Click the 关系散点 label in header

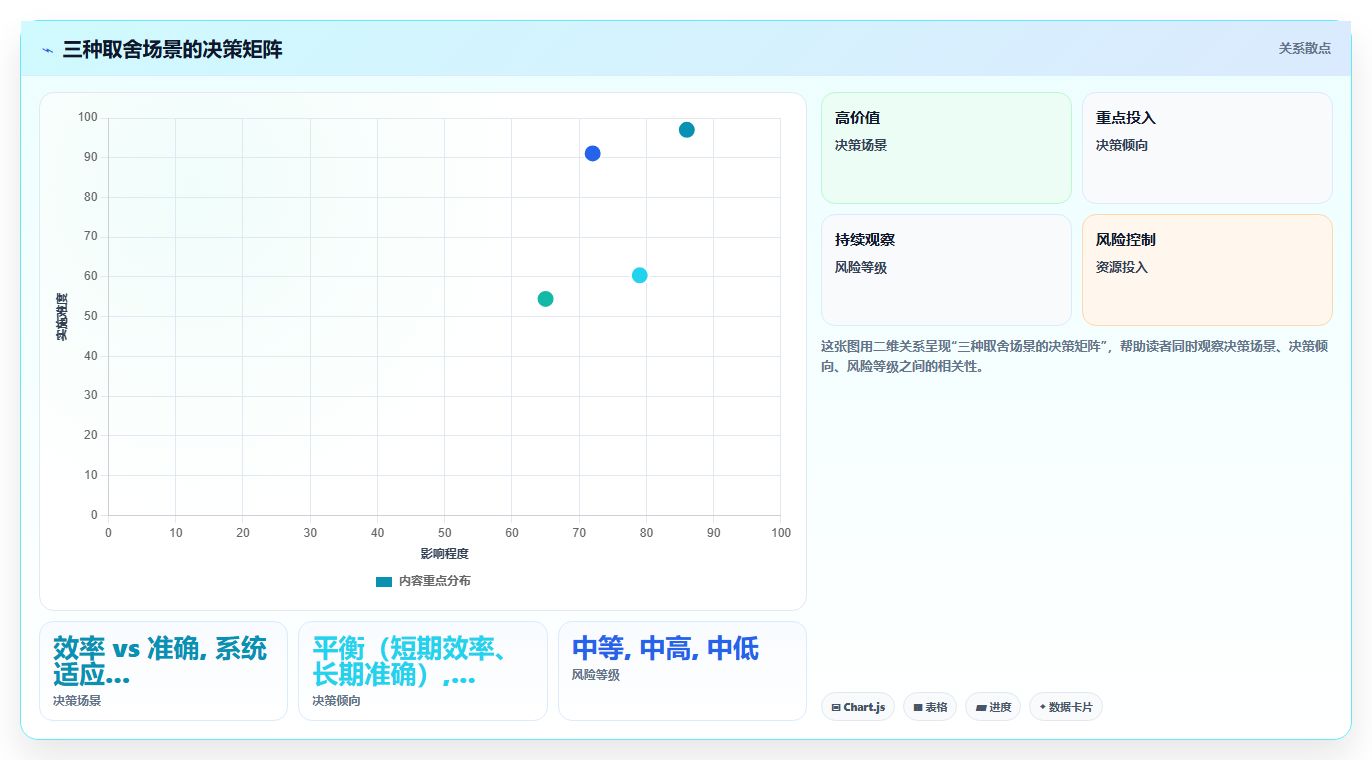[1304, 48]
